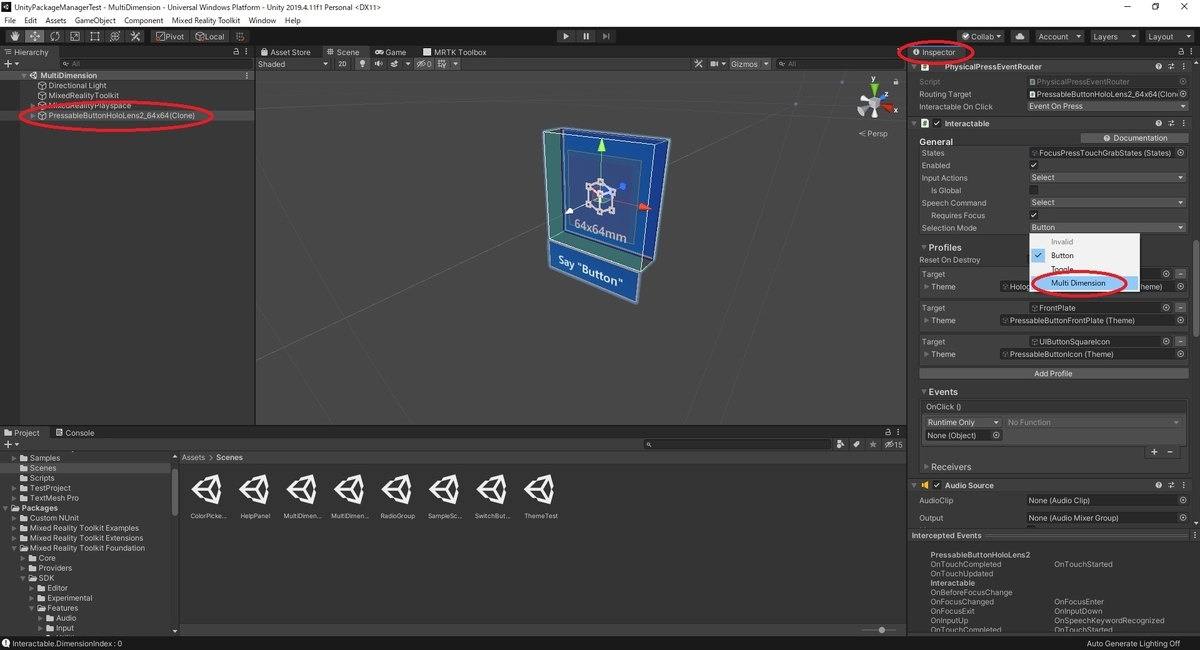The height and width of the screenshot is (650, 1200).
Task: Toggle the Is Global checkbox
Action: [x=1034, y=190]
